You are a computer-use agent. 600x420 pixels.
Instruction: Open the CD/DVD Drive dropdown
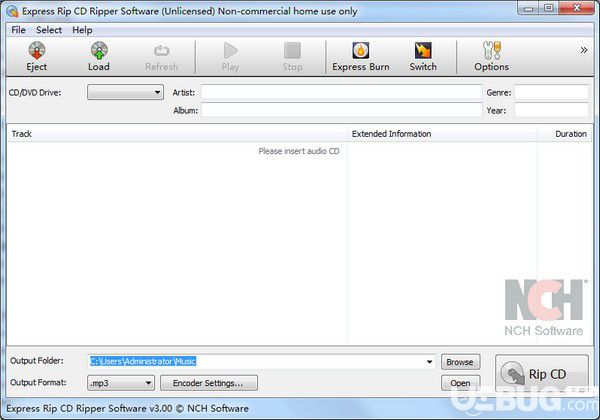point(125,92)
